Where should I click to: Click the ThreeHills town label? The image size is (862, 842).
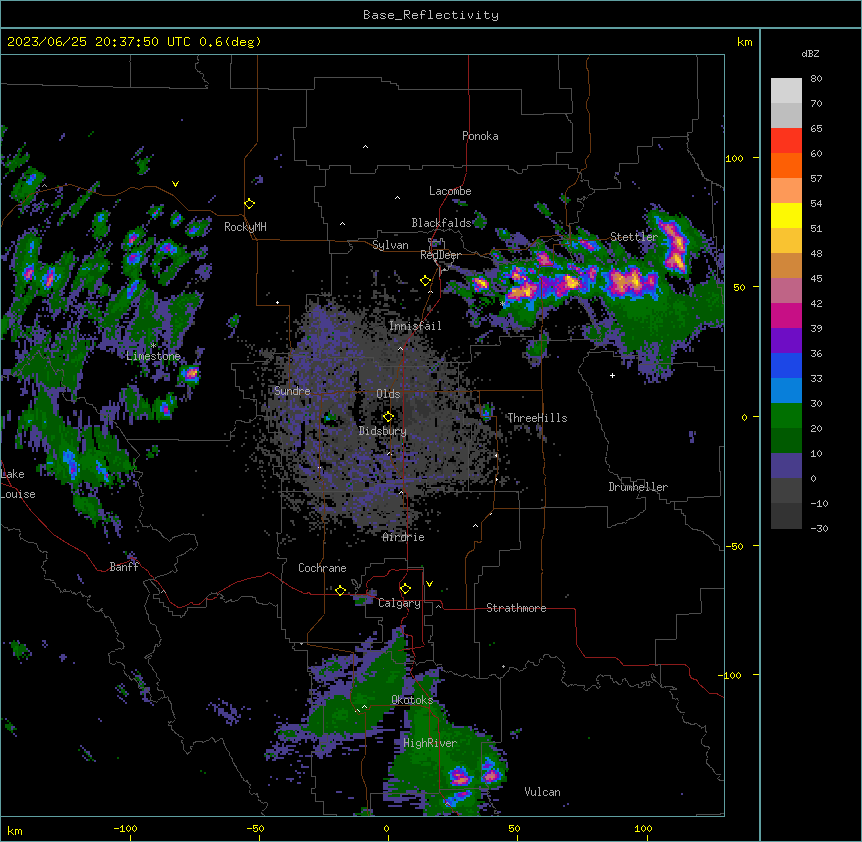coord(537,418)
